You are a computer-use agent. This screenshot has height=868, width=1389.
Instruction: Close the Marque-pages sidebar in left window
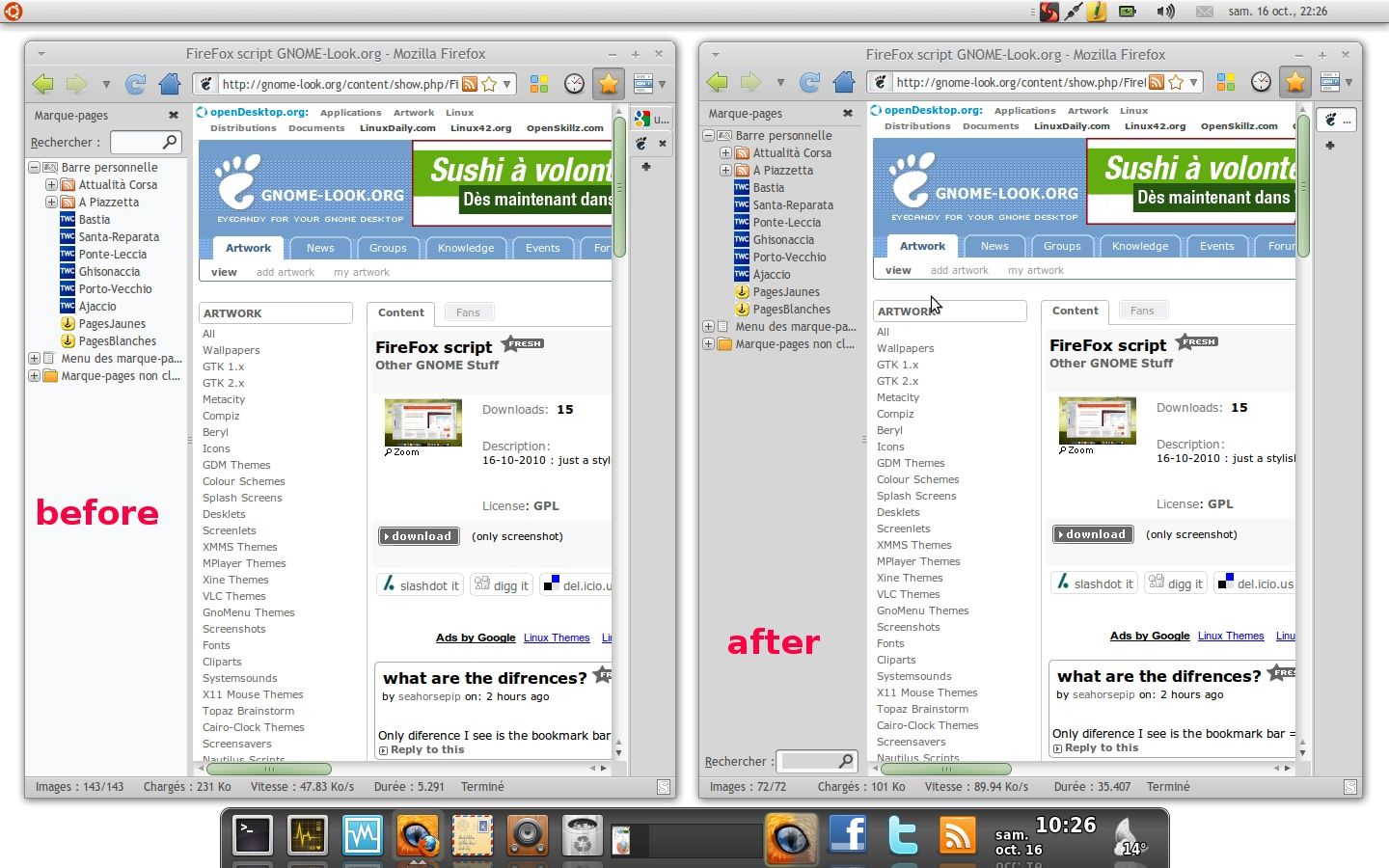(x=174, y=115)
